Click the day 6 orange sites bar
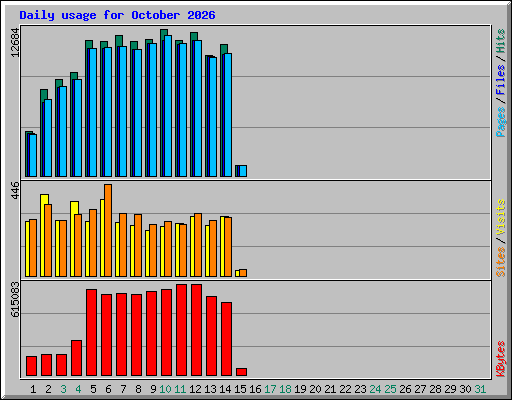This screenshot has height=400, width=512. pos(108,230)
